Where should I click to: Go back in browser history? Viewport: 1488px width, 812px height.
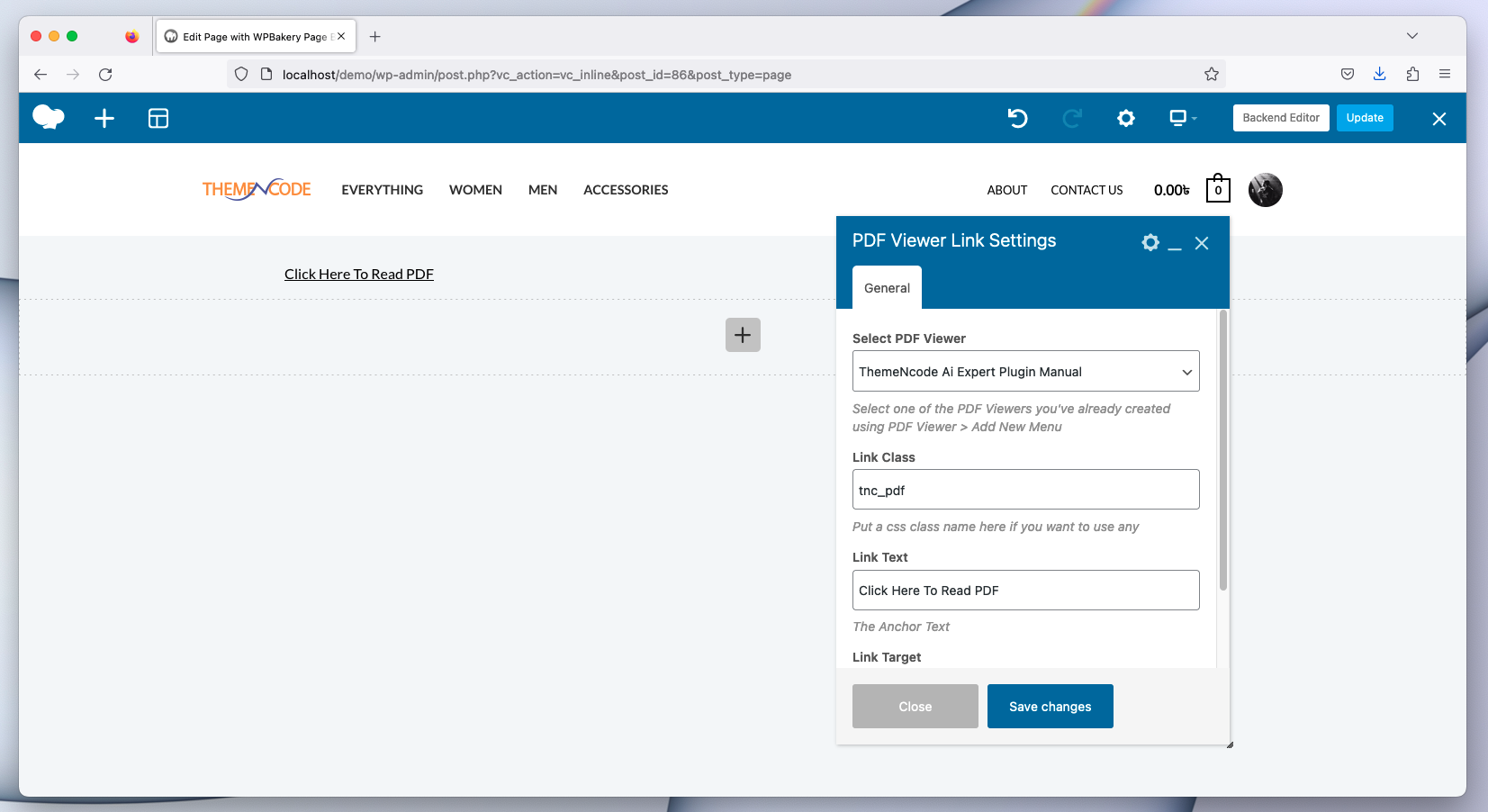[x=41, y=75]
